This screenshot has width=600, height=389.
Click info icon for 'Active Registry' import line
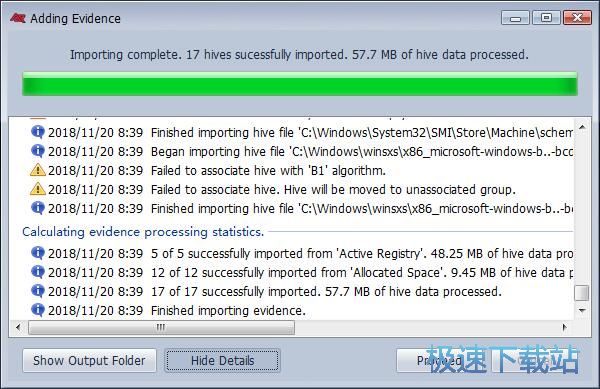click(x=38, y=253)
